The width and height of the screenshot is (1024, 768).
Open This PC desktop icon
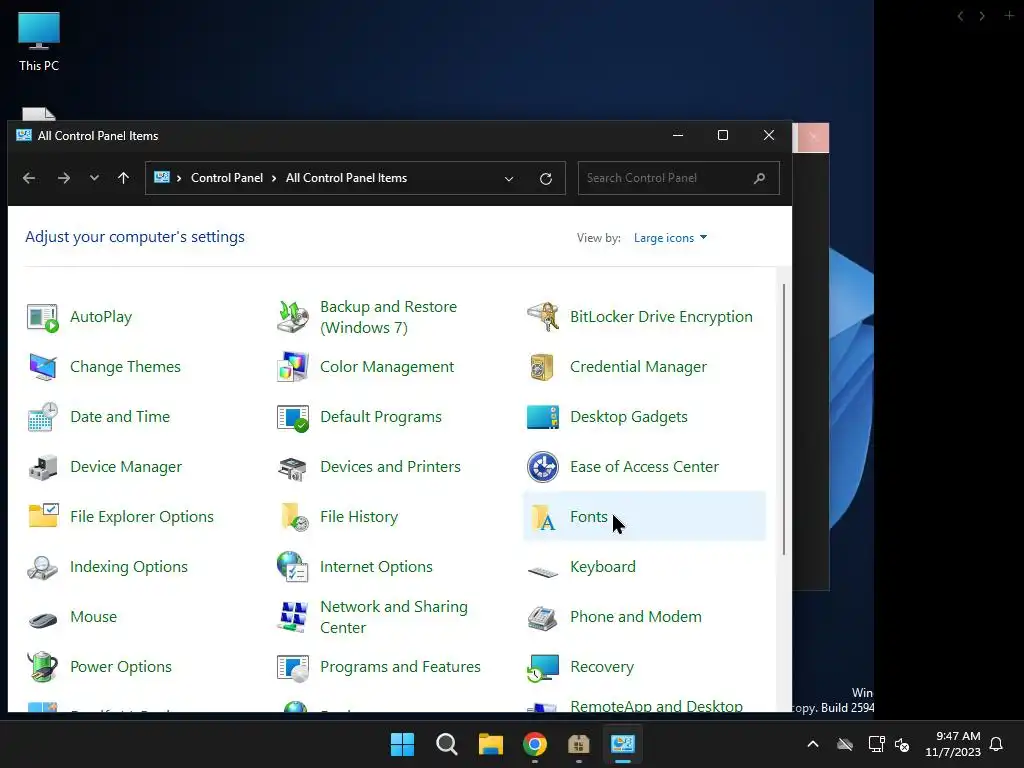click(x=39, y=42)
